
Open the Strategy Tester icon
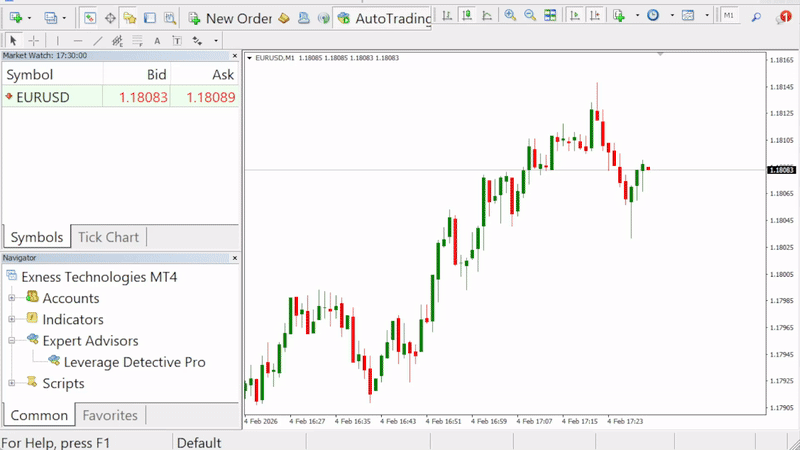tap(169, 18)
